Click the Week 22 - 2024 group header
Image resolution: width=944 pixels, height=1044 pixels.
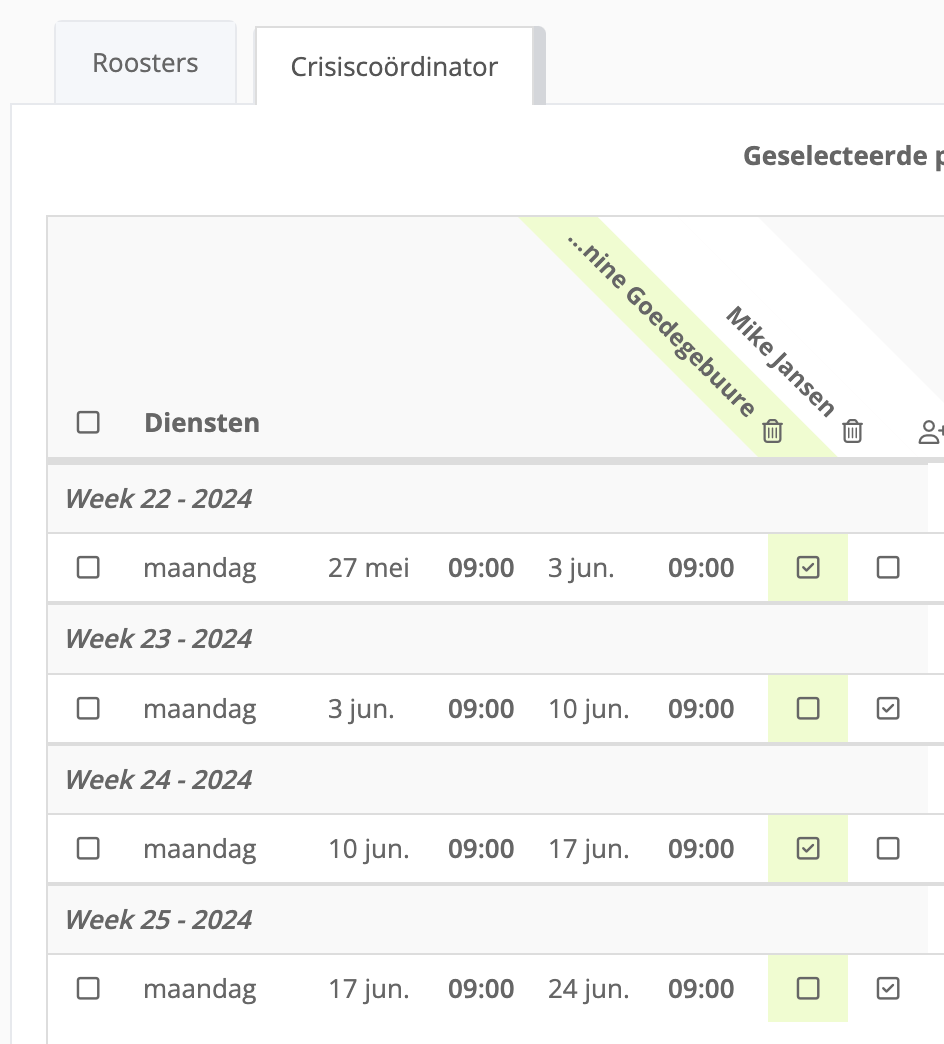(158, 499)
